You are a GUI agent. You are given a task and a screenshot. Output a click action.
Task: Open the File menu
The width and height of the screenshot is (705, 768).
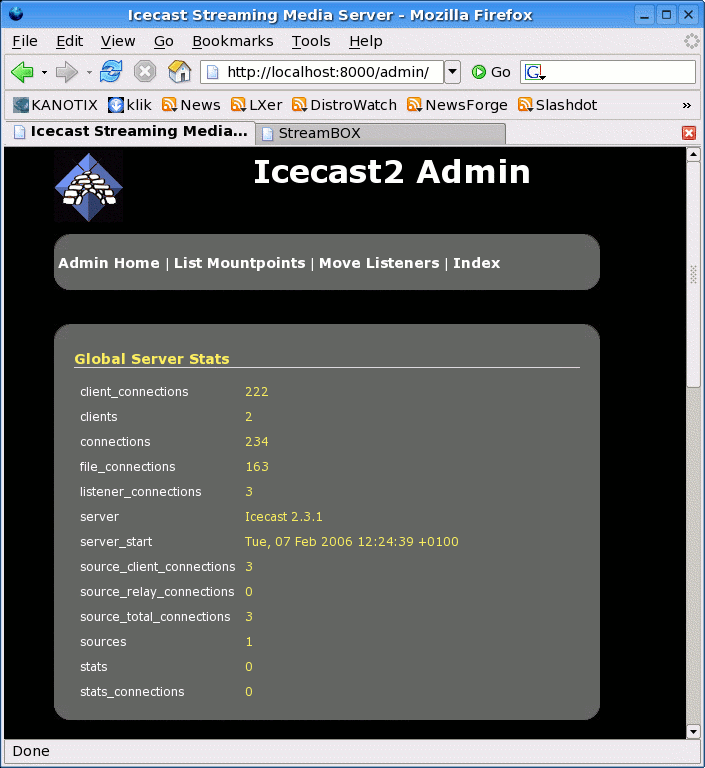(24, 41)
